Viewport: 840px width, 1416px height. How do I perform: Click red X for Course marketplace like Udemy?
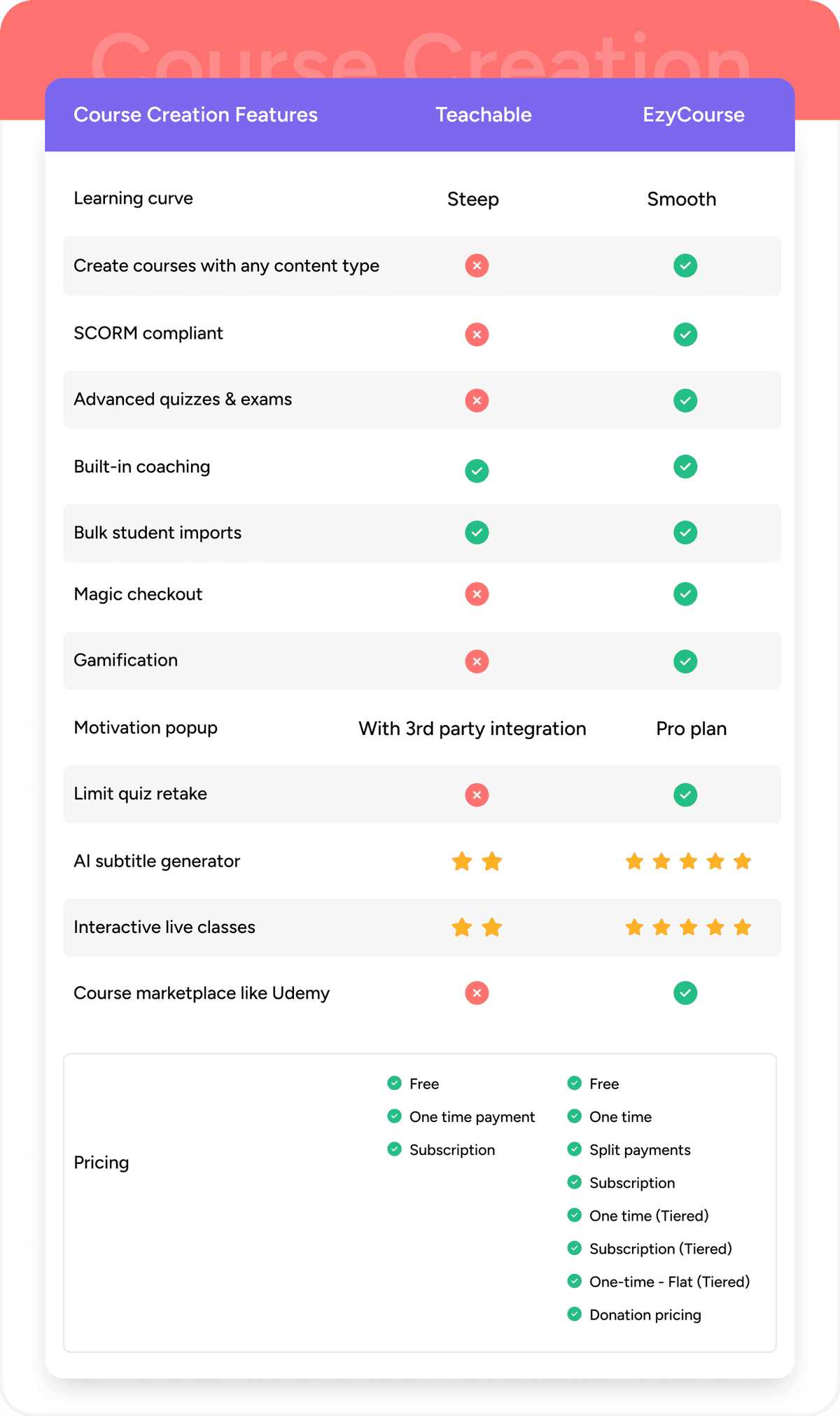(x=477, y=993)
